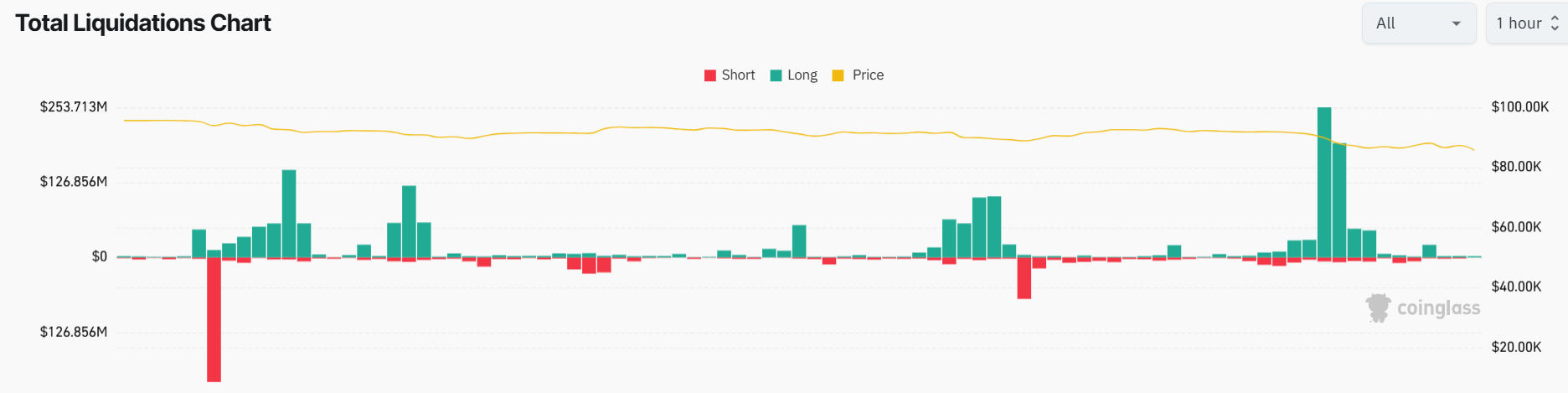Viewport: 1568px width, 393px height.
Task: Select the tallest green long liquidation bar
Action: pos(1324,183)
